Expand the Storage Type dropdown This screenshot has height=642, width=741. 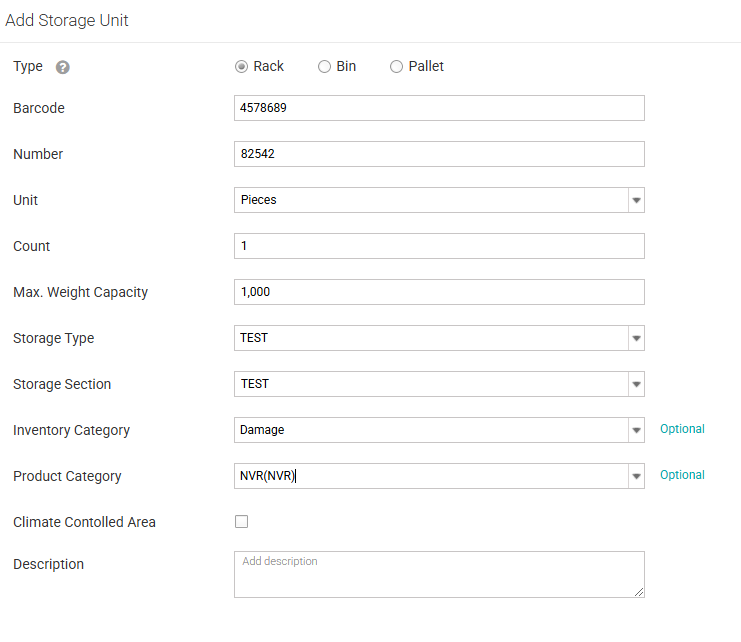pyautogui.click(x=636, y=338)
